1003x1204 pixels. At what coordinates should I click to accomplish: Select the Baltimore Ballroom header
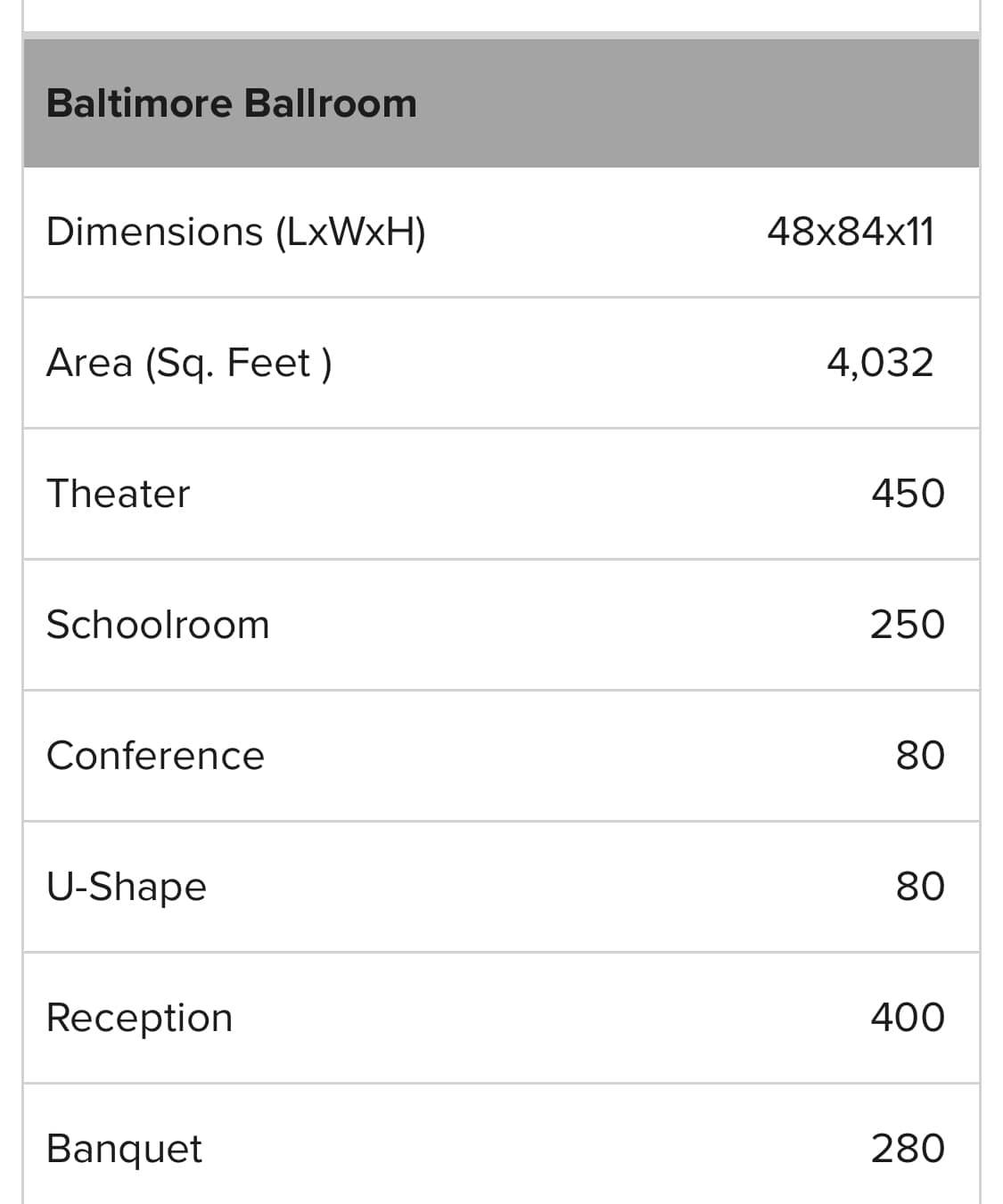[231, 103]
